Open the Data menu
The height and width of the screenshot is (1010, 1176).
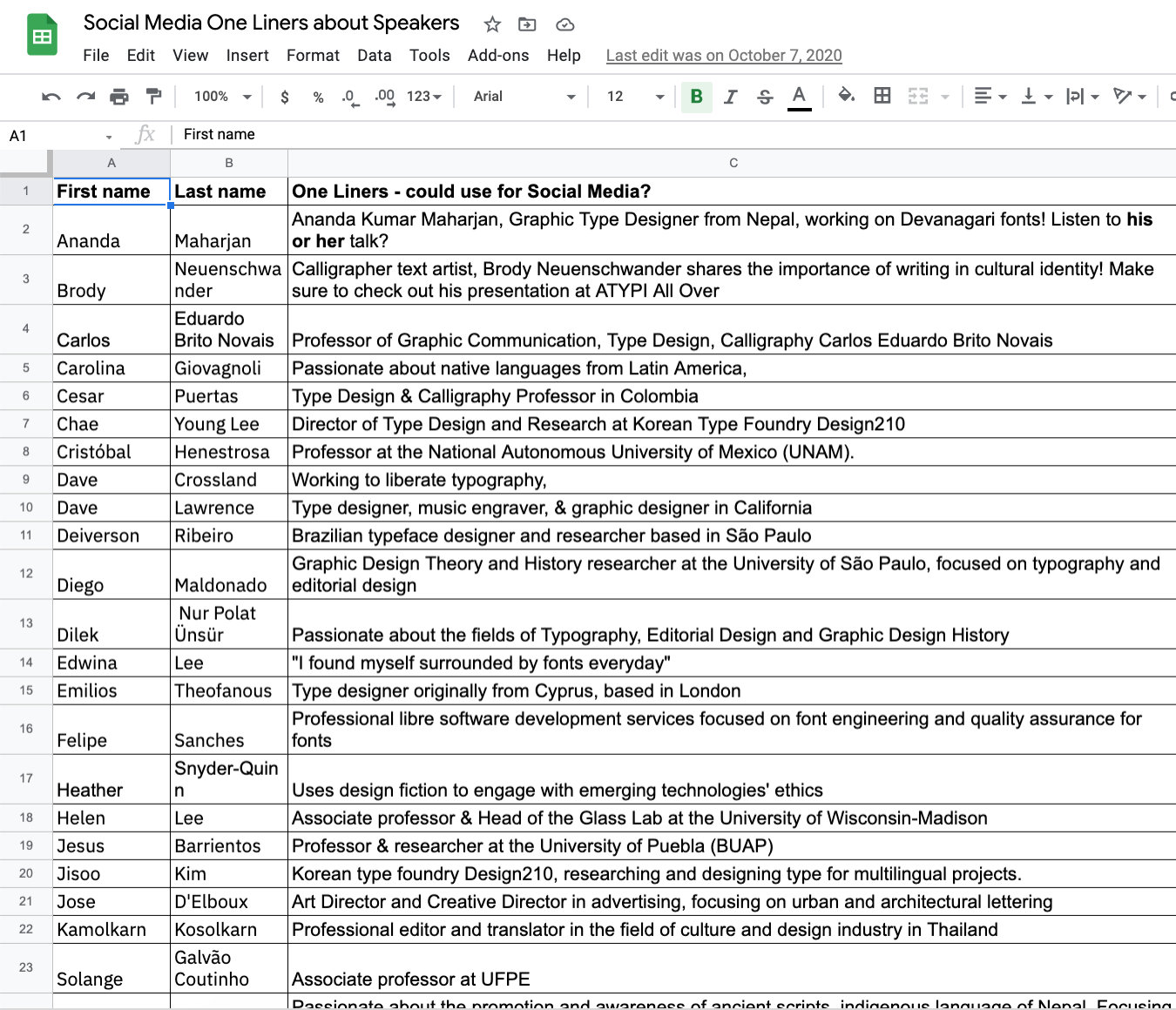tap(374, 56)
